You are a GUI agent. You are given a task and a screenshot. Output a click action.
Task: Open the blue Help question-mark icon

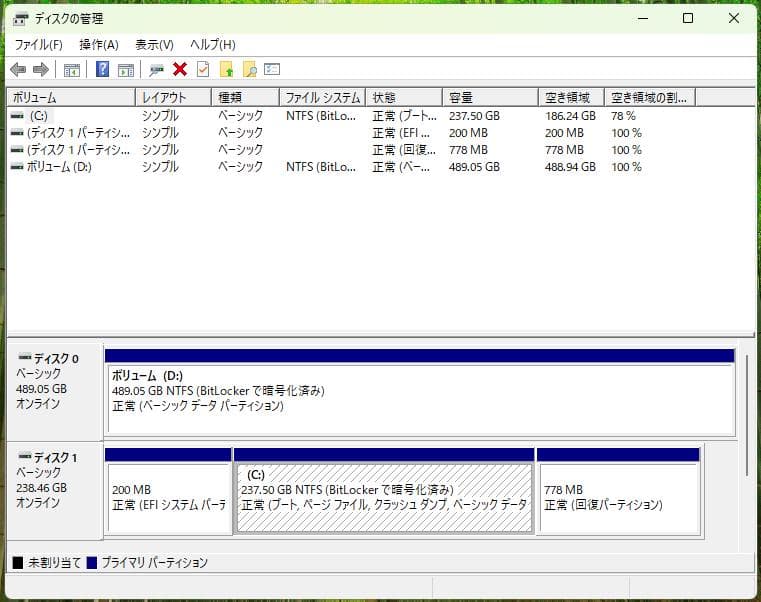point(102,69)
